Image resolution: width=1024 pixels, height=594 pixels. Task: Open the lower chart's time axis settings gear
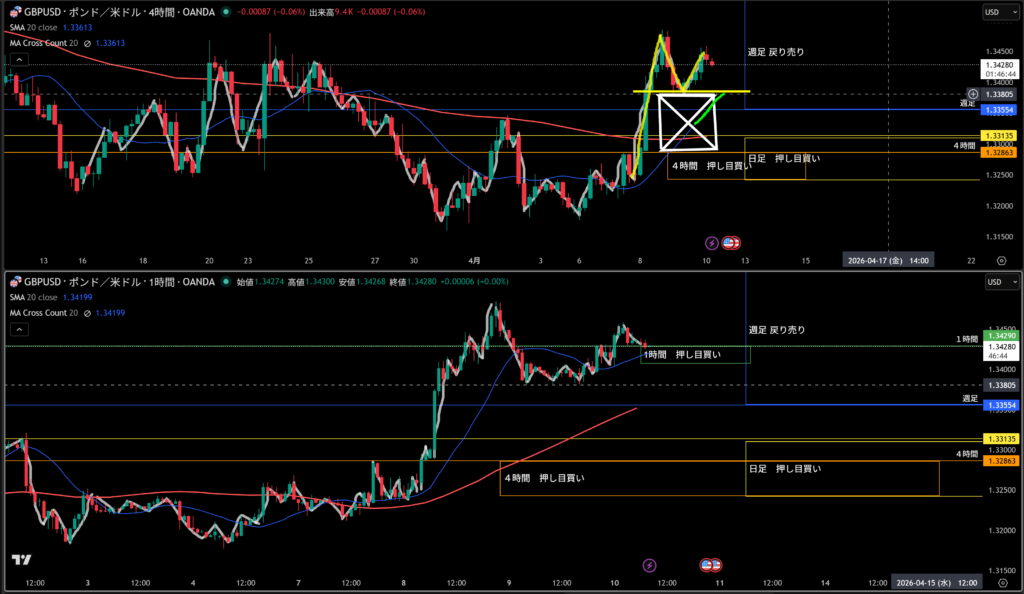point(1001,582)
